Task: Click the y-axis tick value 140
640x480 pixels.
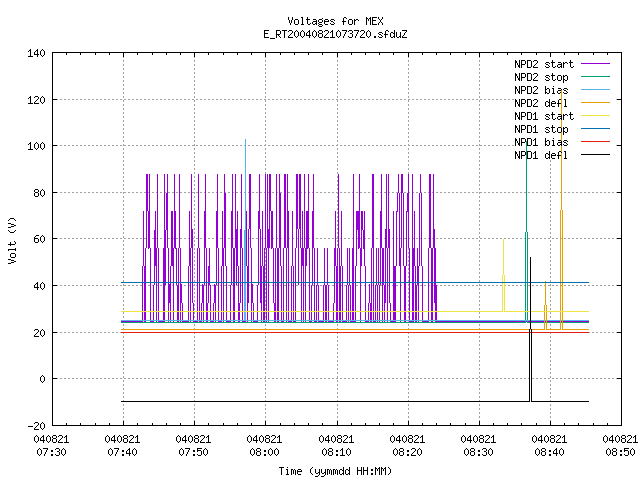Action: [36, 53]
